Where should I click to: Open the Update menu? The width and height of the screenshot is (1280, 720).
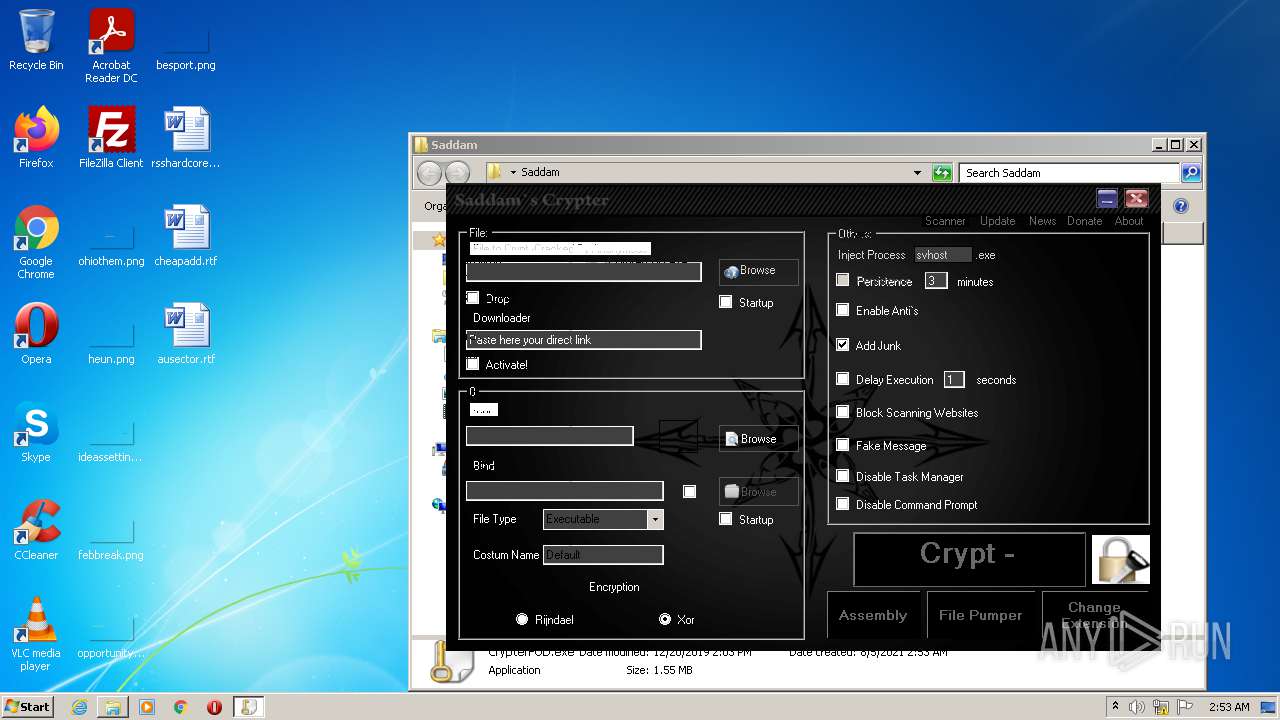997,221
